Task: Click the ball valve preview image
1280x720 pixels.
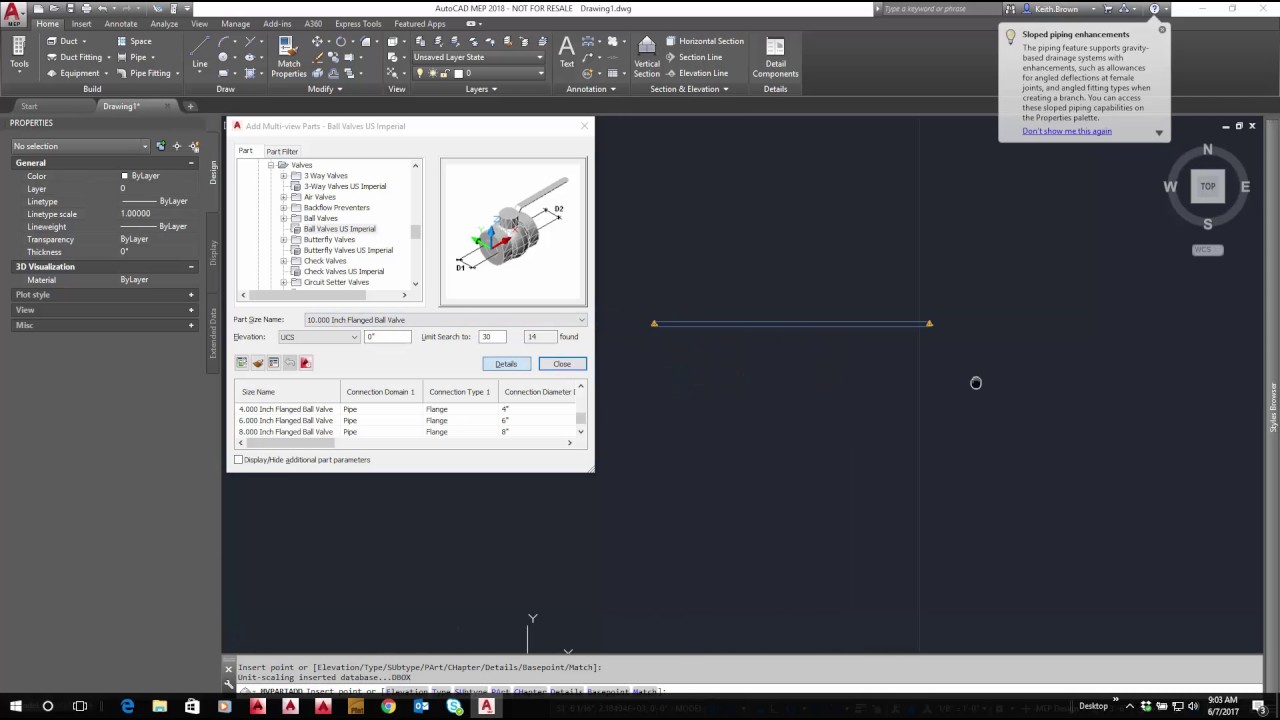Action: point(513,231)
